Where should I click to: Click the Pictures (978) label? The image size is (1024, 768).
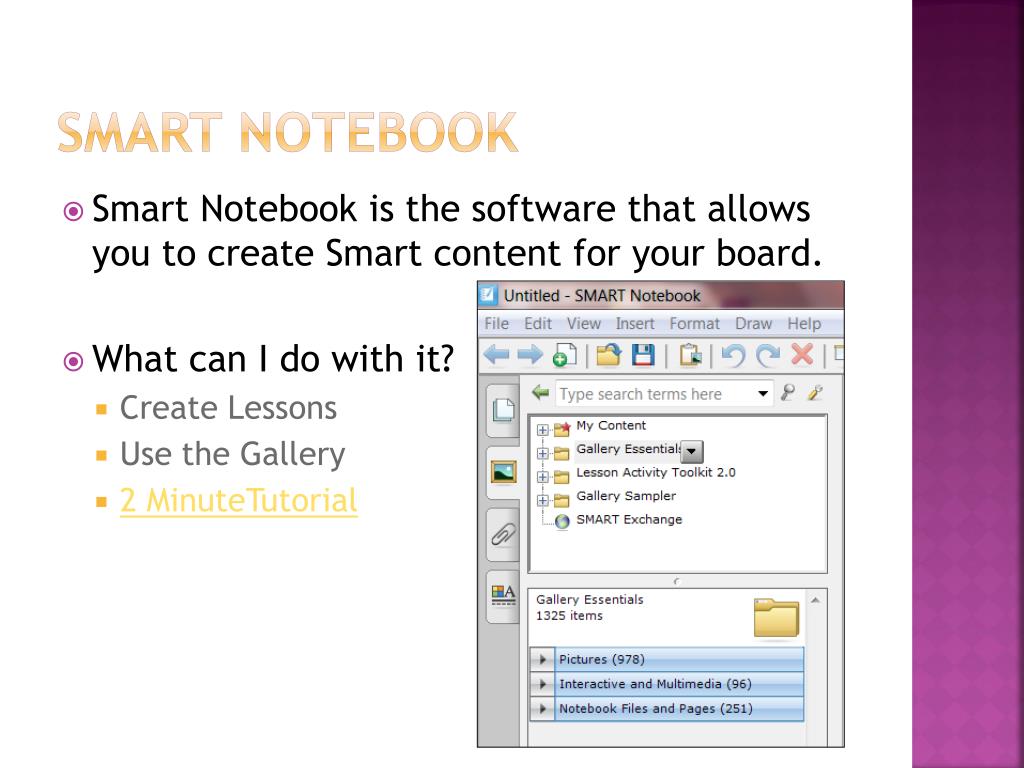(x=601, y=660)
